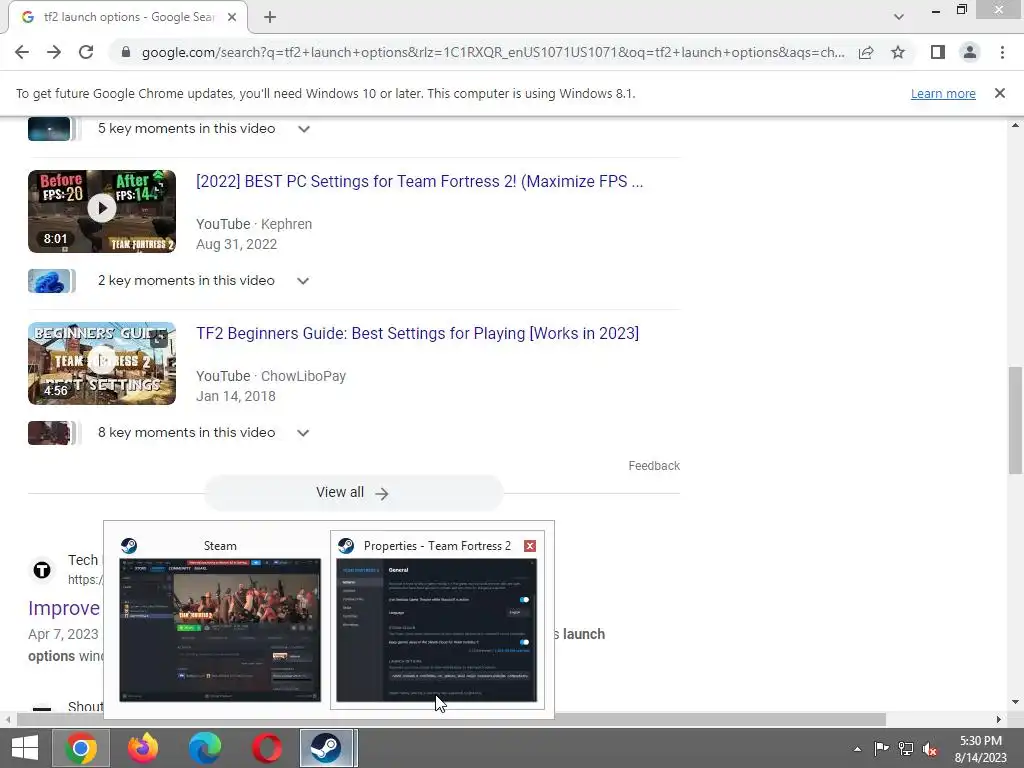
Task: Show hidden system tray icons
Action: [857, 749]
